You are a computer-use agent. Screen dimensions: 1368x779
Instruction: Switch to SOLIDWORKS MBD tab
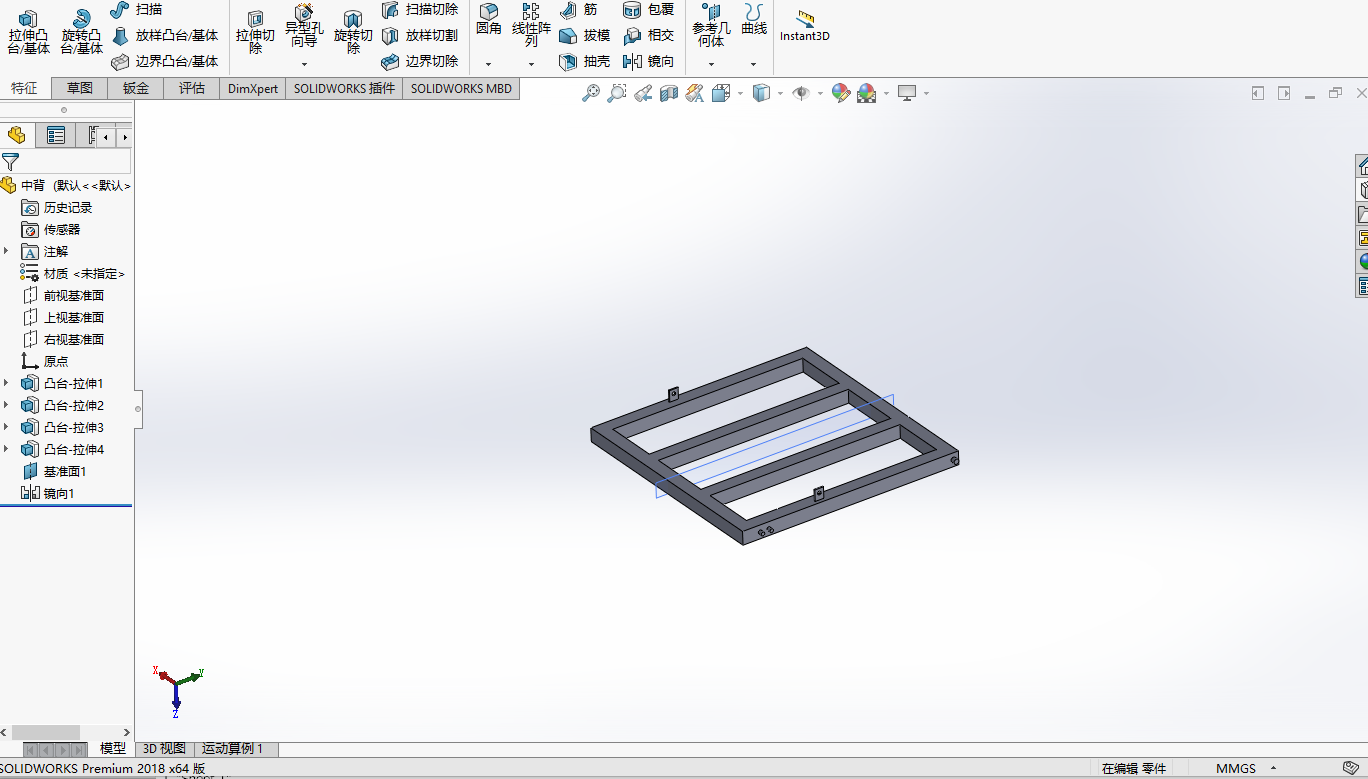pos(461,88)
